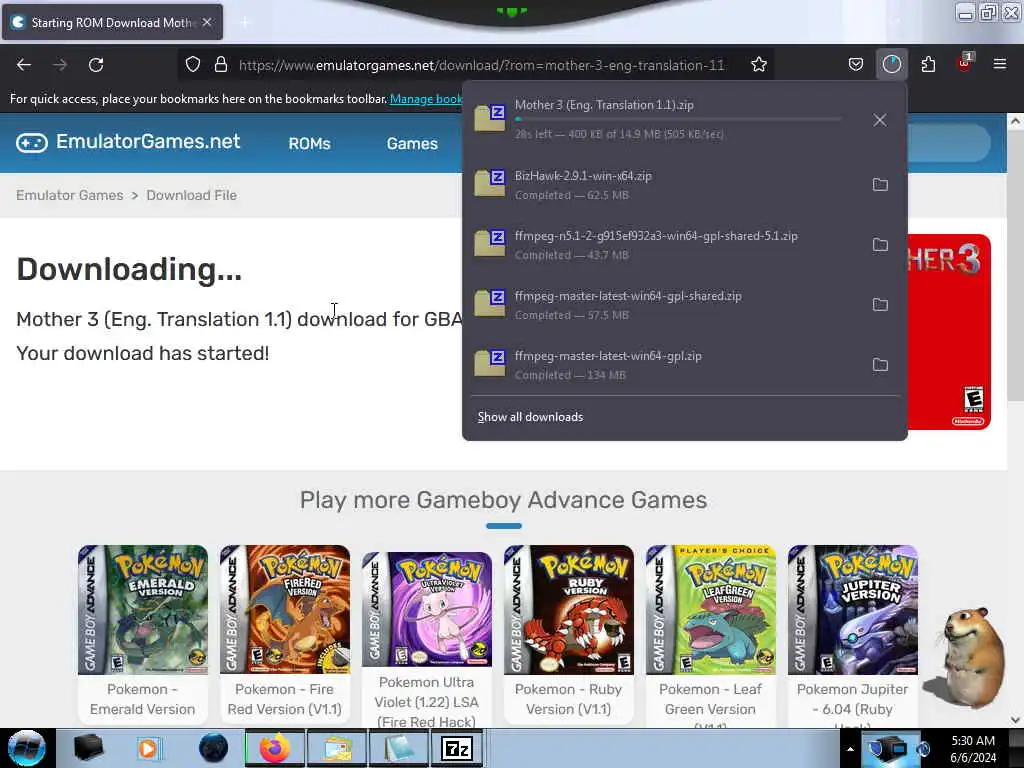Click the taskbar clock showing 5:30 AM
1024x768 pixels.
point(972,748)
